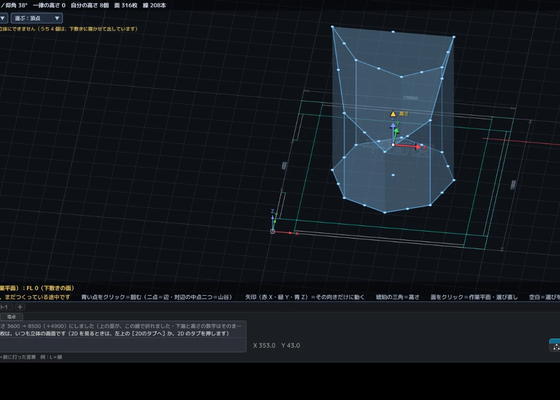The width and height of the screenshot is (560, 400).
Task: Click the origin box of the corner axis indicator
Action: click(x=272, y=231)
